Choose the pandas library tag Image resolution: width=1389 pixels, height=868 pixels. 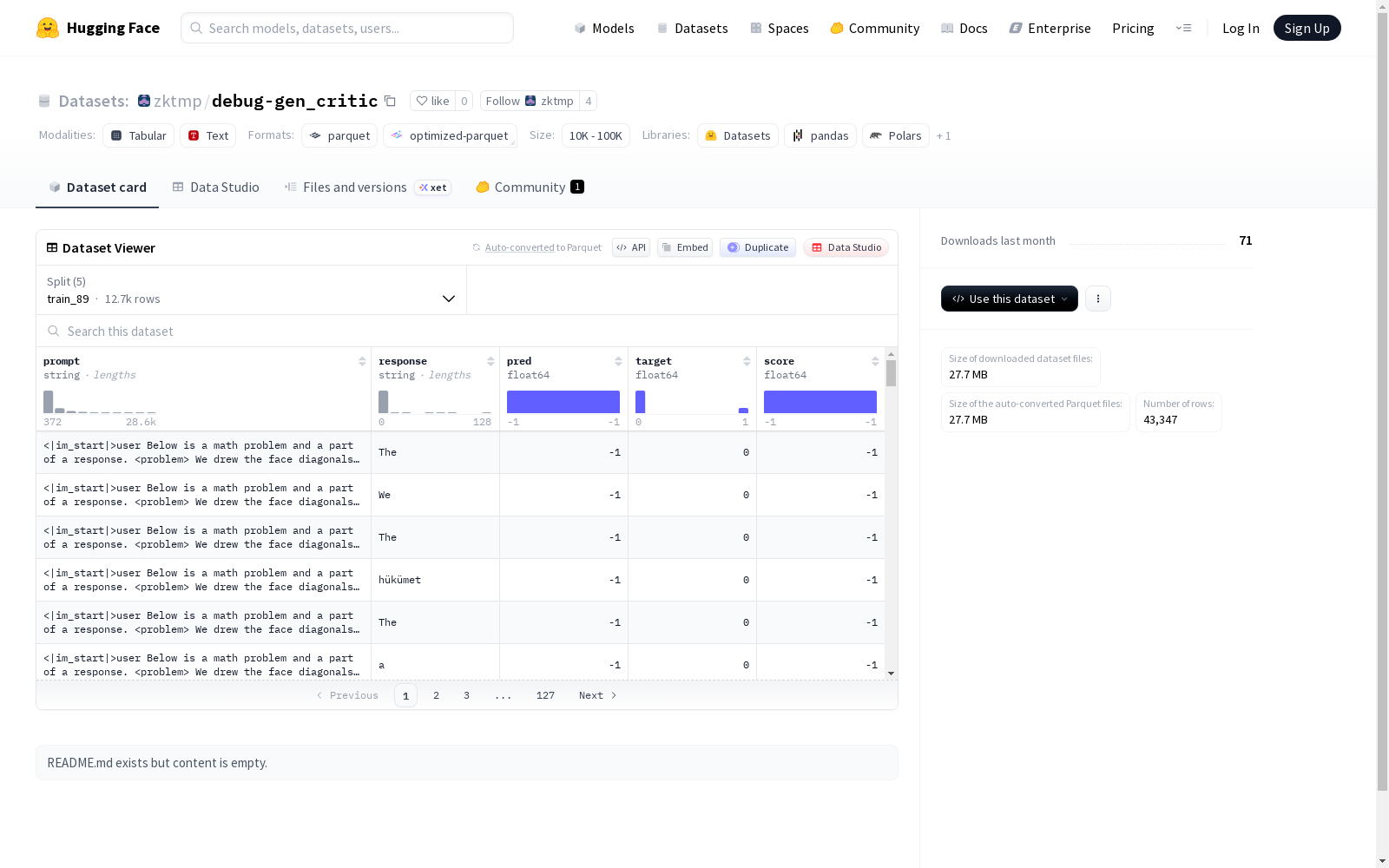click(820, 135)
